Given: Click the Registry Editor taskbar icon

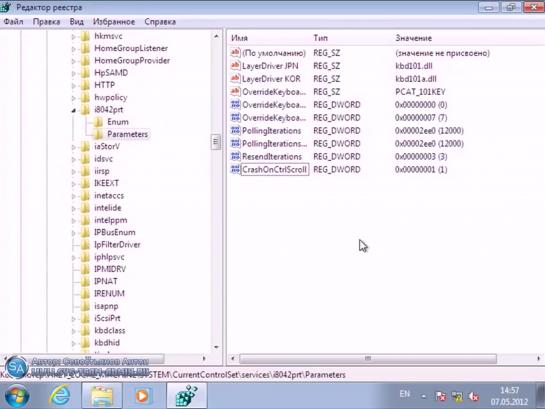Looking at the screenshot, I should [x=187, y=395].
